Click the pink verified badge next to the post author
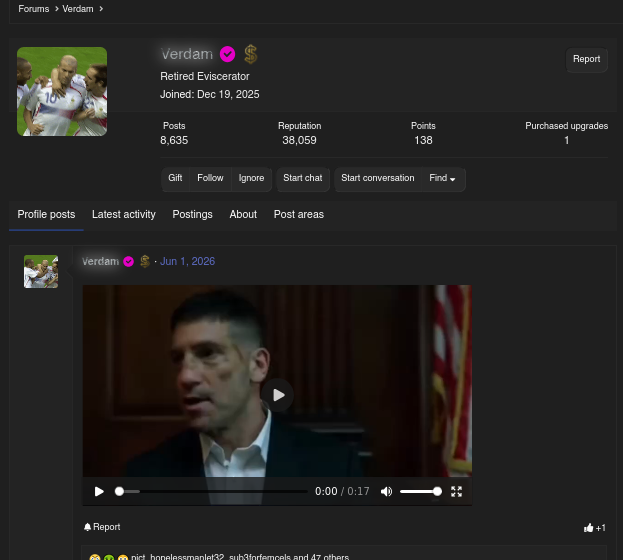This screenshot has height=560, width=623. click(x=128, y=262)
